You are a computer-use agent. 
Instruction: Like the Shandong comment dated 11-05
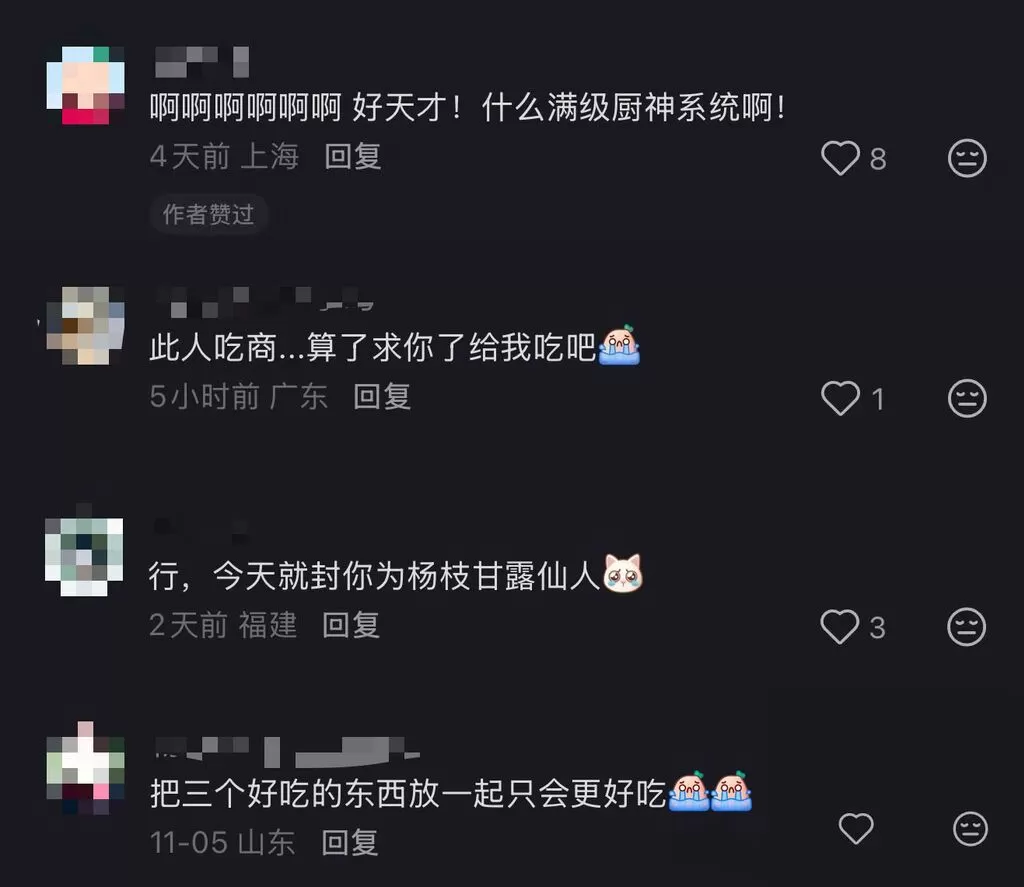pos(856,828)
